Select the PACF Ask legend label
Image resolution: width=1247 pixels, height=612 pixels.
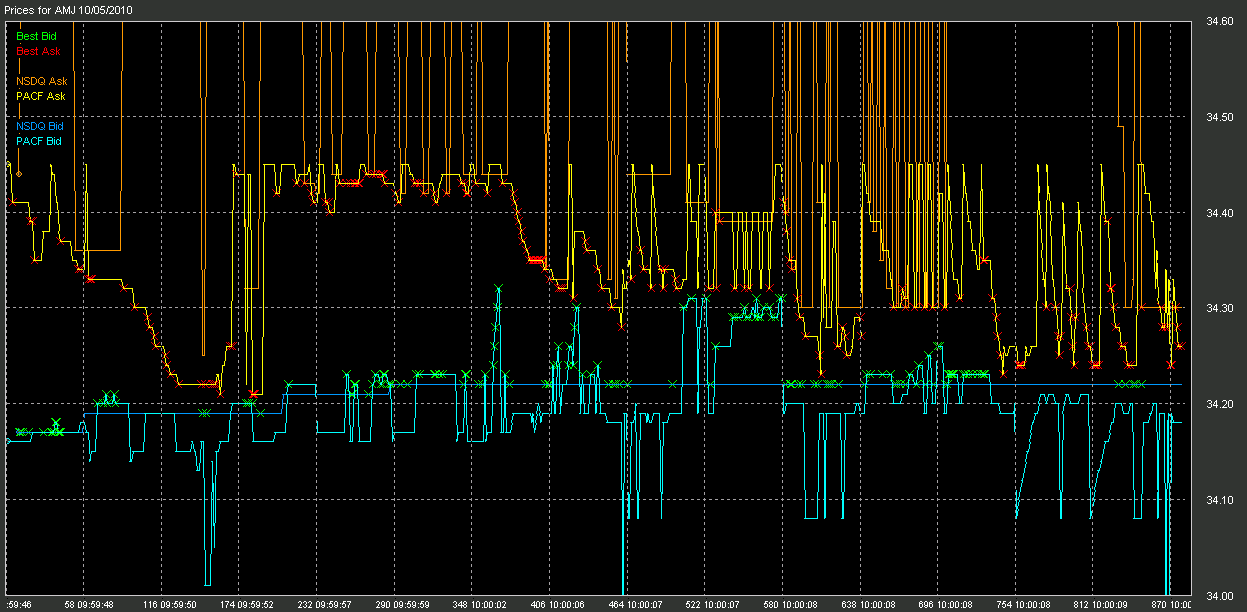pyautogui.click(x=40, y=96)
